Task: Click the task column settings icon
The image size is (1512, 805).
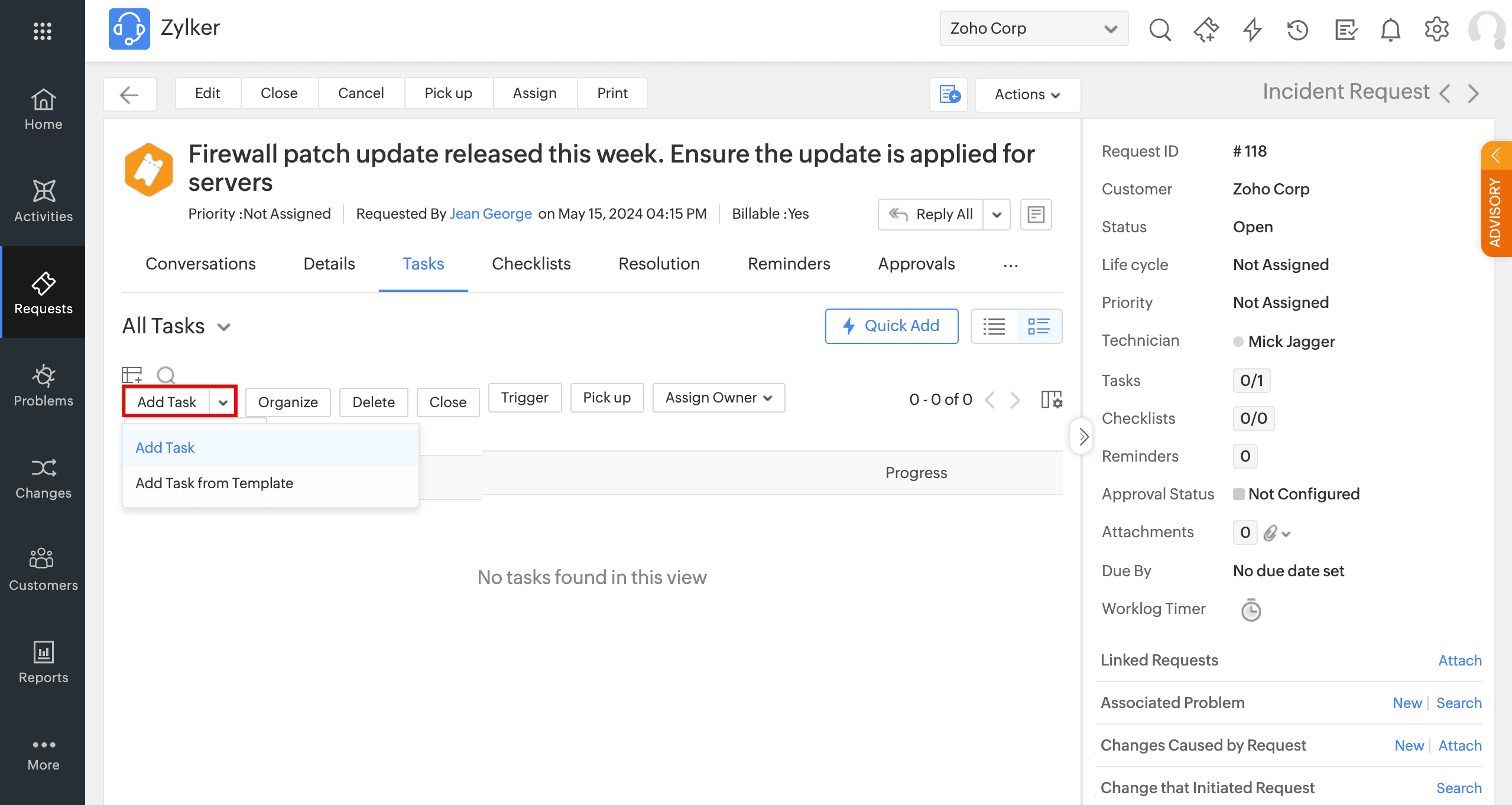Action: pyautogui.click(x=1052, y=400)
